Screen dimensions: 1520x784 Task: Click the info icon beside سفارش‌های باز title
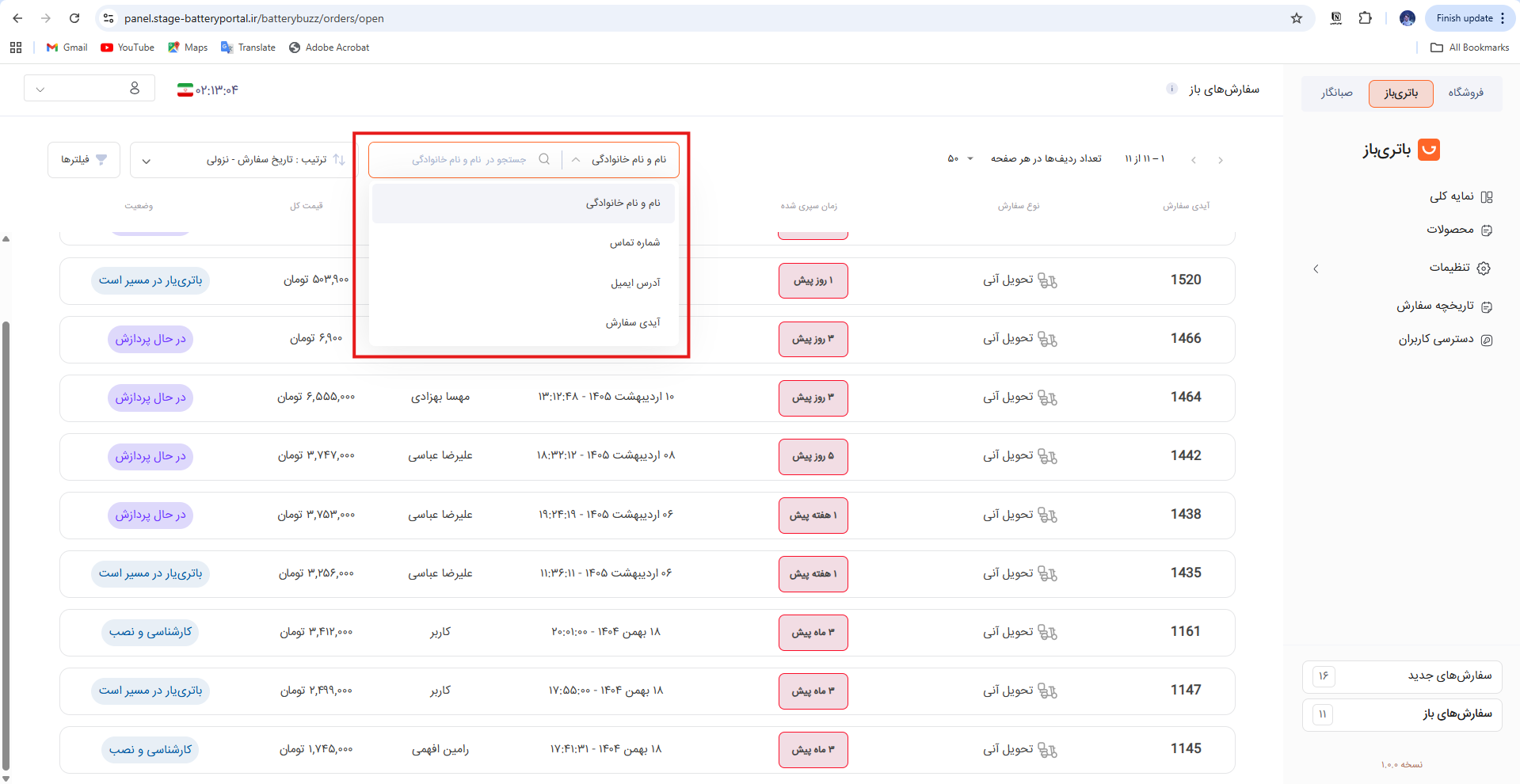[x=1171, y=89]
